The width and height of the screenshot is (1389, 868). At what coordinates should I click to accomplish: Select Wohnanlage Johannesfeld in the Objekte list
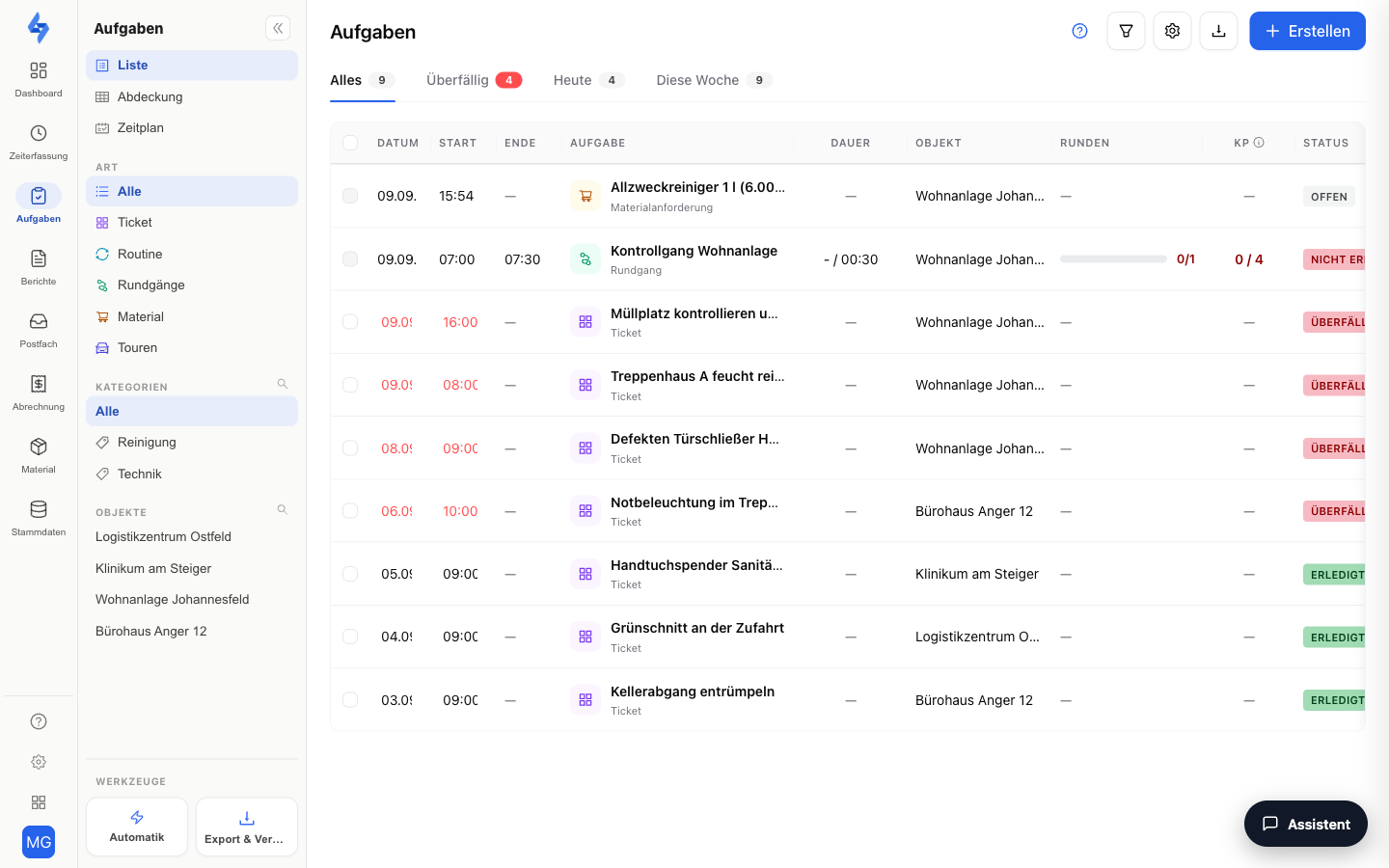tap(172, 599)
